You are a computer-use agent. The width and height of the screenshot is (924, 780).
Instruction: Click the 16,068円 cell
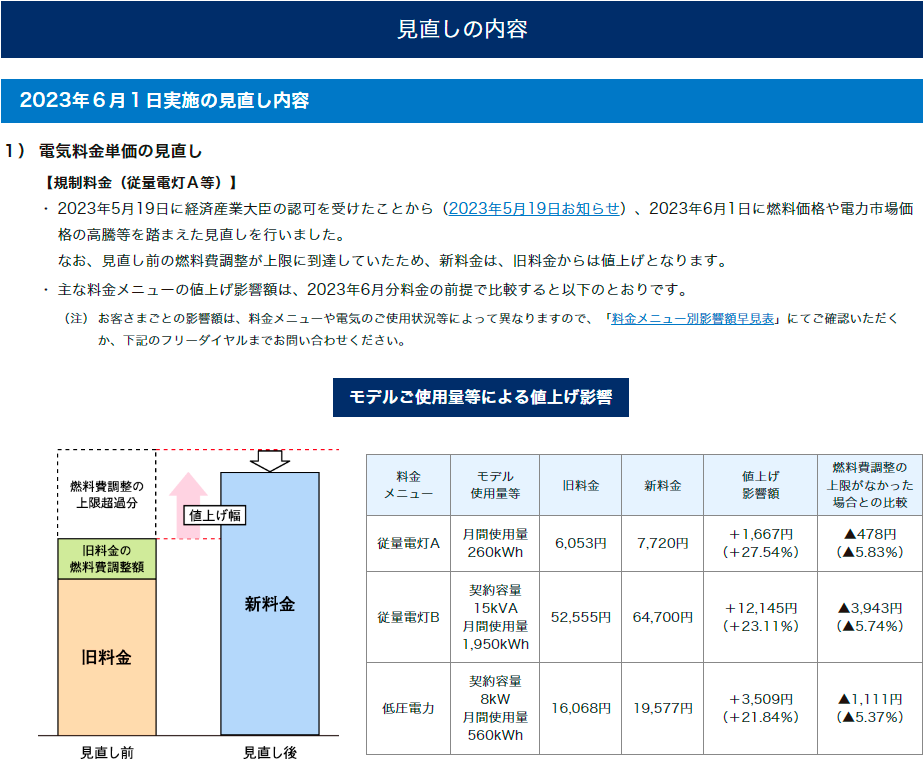coord(580,708)
